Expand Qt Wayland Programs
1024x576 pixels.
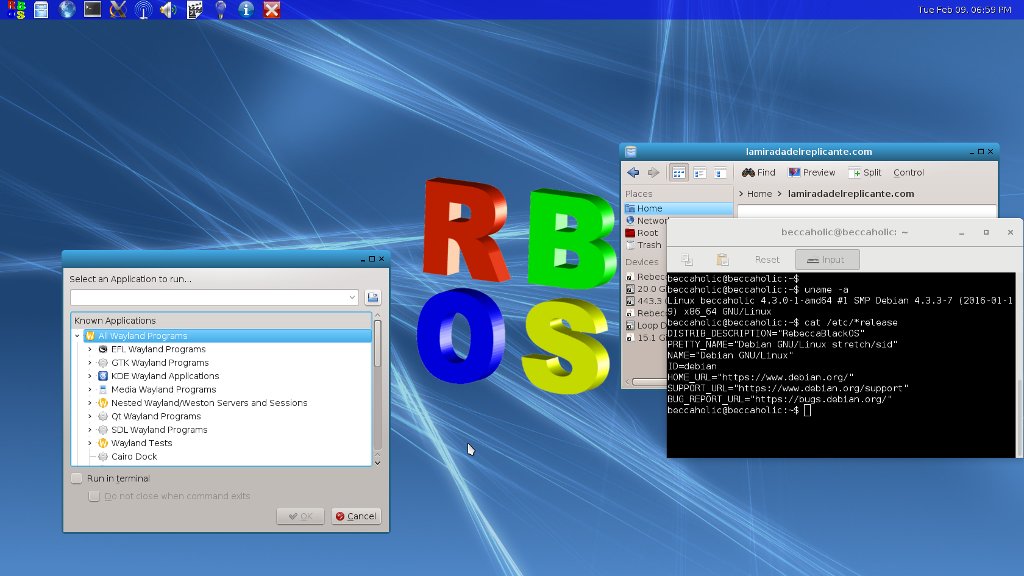[90, 416]
